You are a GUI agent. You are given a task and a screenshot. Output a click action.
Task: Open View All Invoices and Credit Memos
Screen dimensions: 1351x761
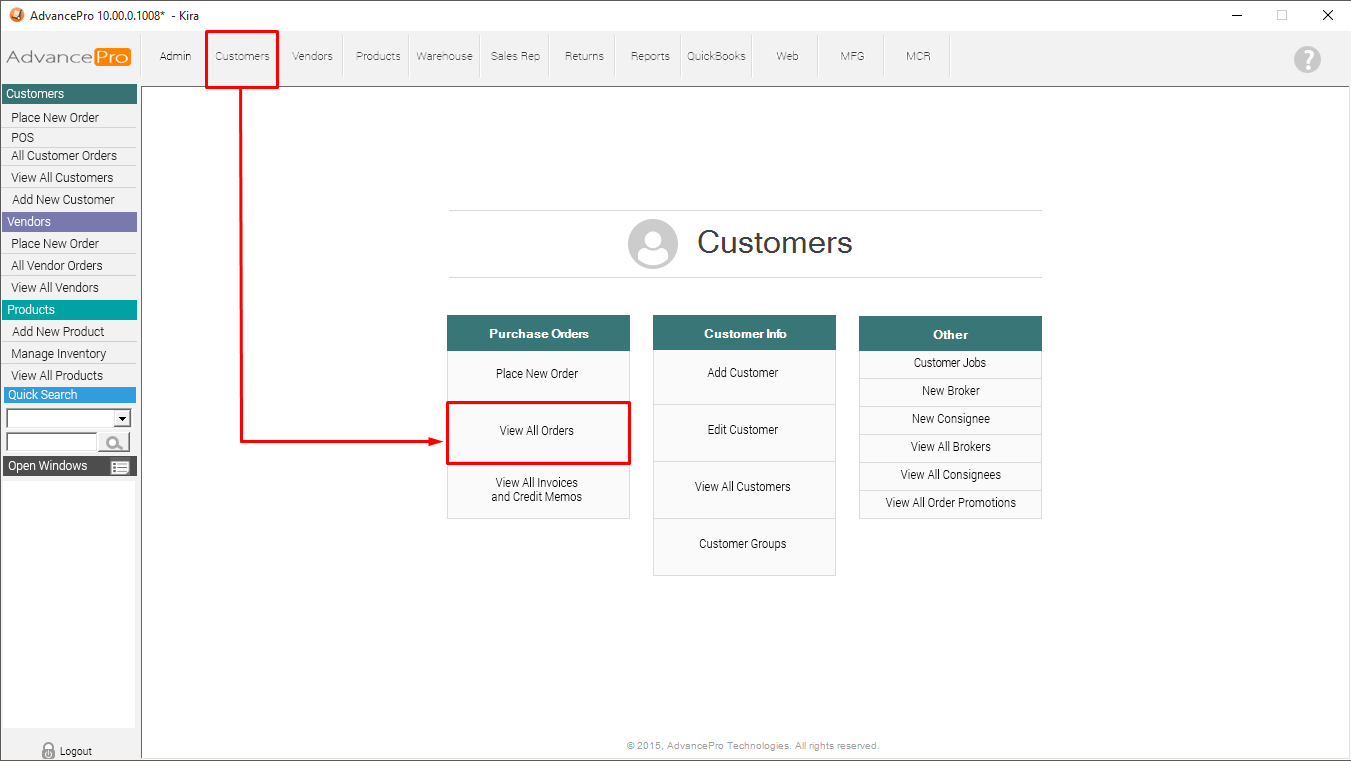tap(537, 490)
